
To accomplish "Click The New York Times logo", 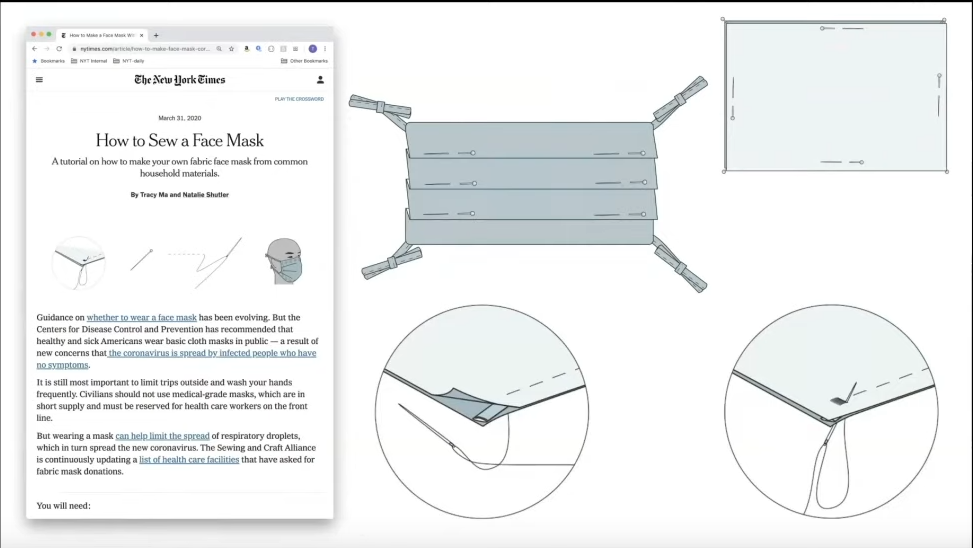I will point(180,79).
